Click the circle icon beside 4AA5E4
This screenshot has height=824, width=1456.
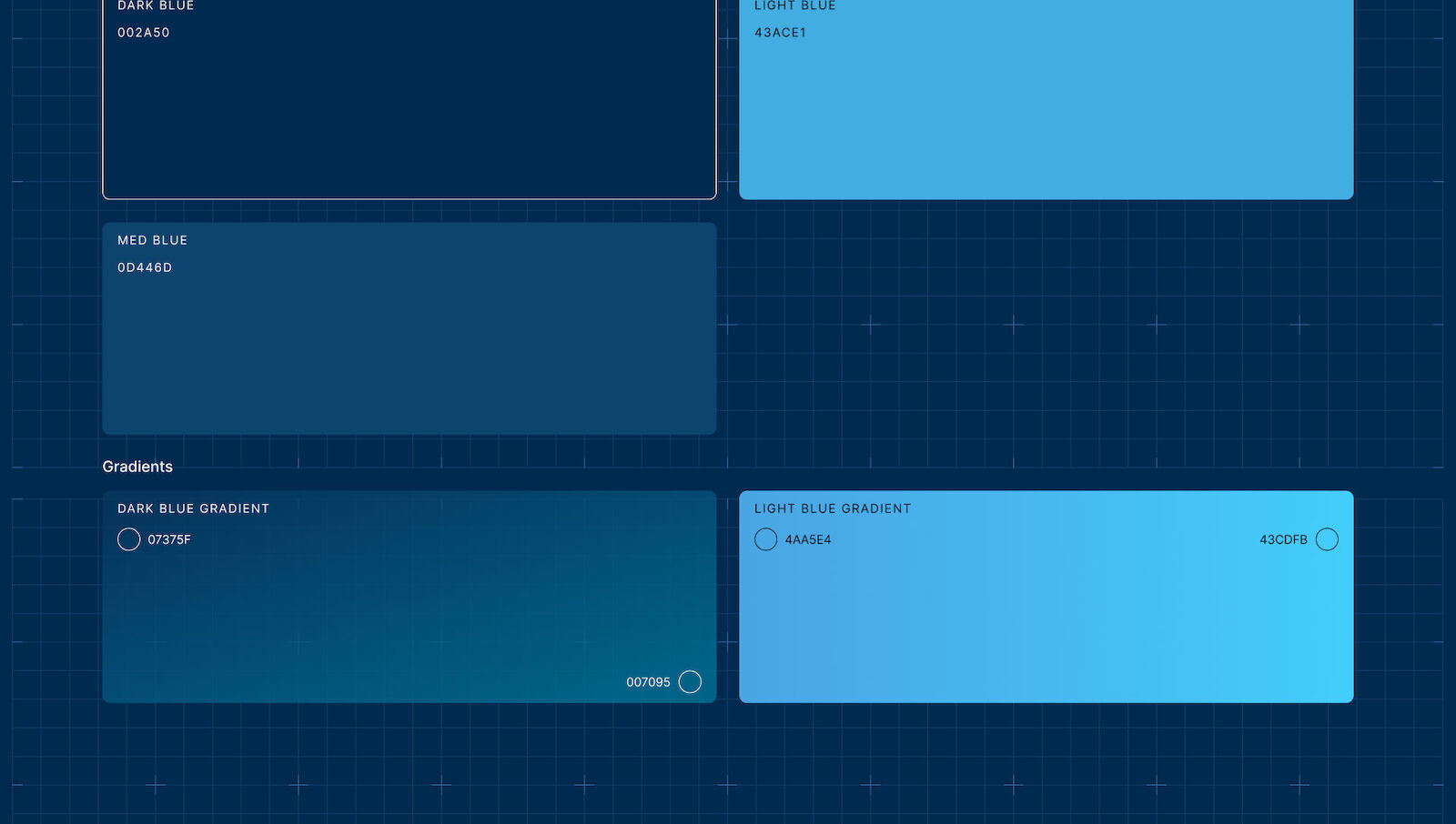[765, 539]
